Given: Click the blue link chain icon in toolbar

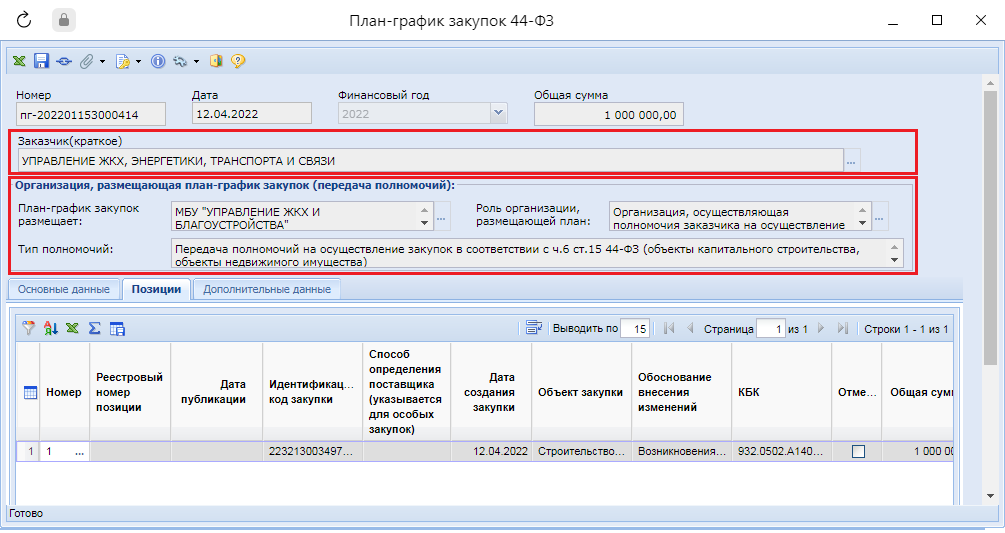Looking at the screenshot, I should [64, 61].
